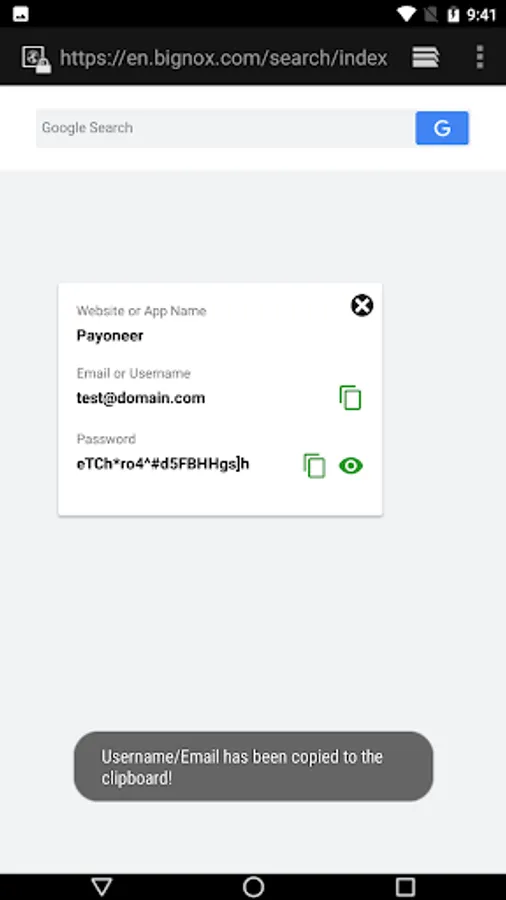
Task: Tap the picture notification icon in the status bar
Action: coord(21,14)
